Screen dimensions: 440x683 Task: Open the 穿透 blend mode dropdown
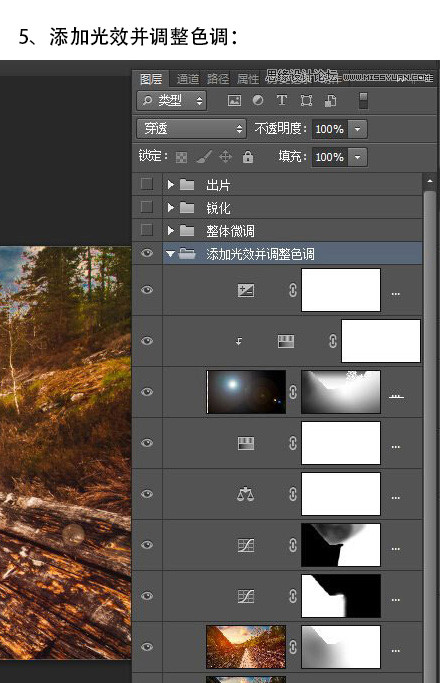191,128
